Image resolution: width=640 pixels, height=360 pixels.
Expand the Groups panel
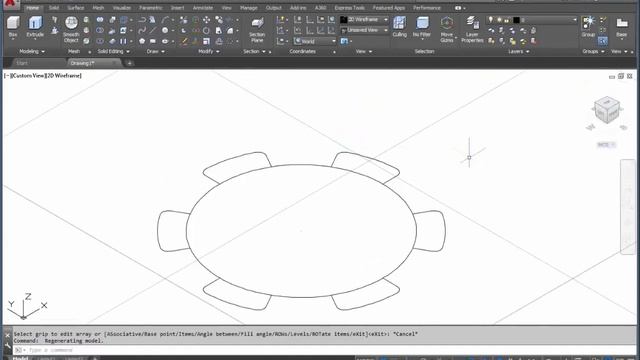(x=593, y=51)
